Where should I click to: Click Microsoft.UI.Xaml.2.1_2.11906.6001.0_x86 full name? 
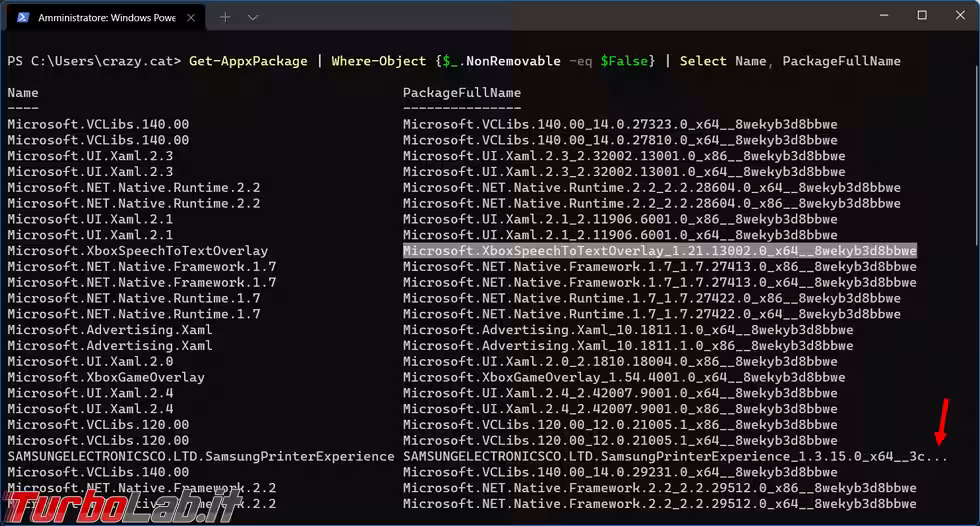pos(620,219)
